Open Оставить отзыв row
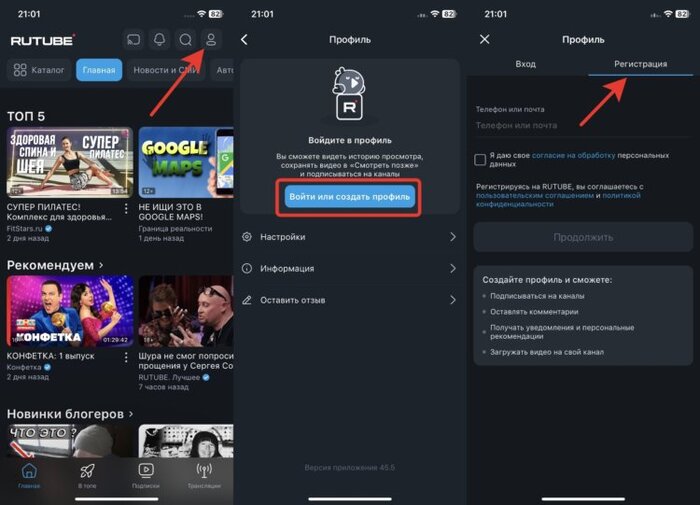 click(350, 300)
